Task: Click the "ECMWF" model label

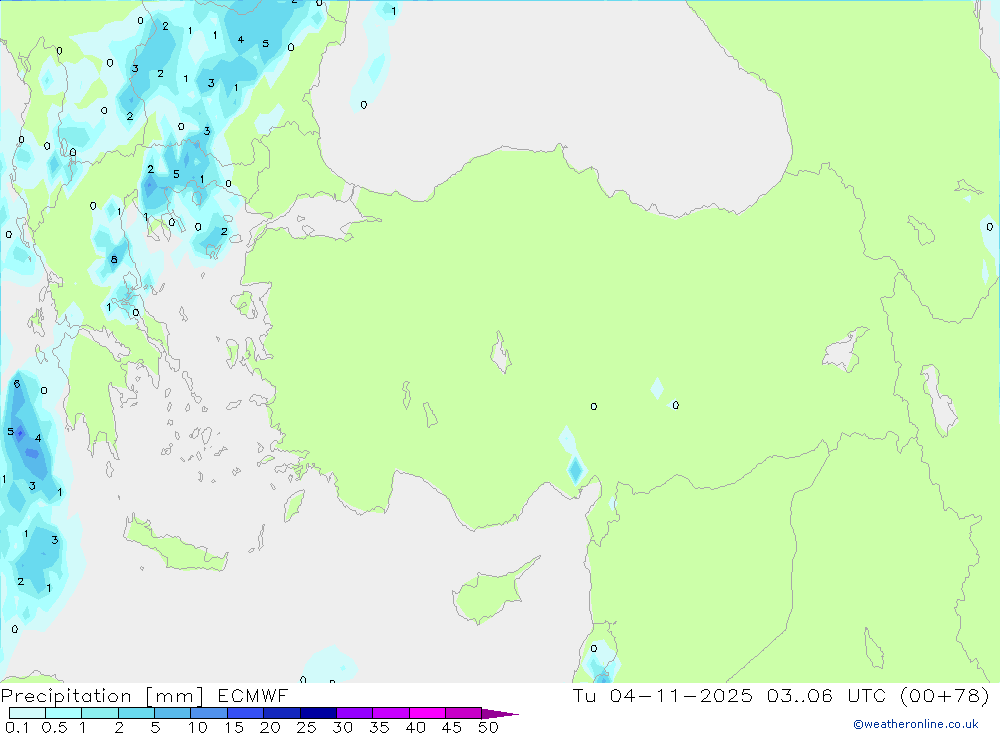Action: [x=253, y=695]
